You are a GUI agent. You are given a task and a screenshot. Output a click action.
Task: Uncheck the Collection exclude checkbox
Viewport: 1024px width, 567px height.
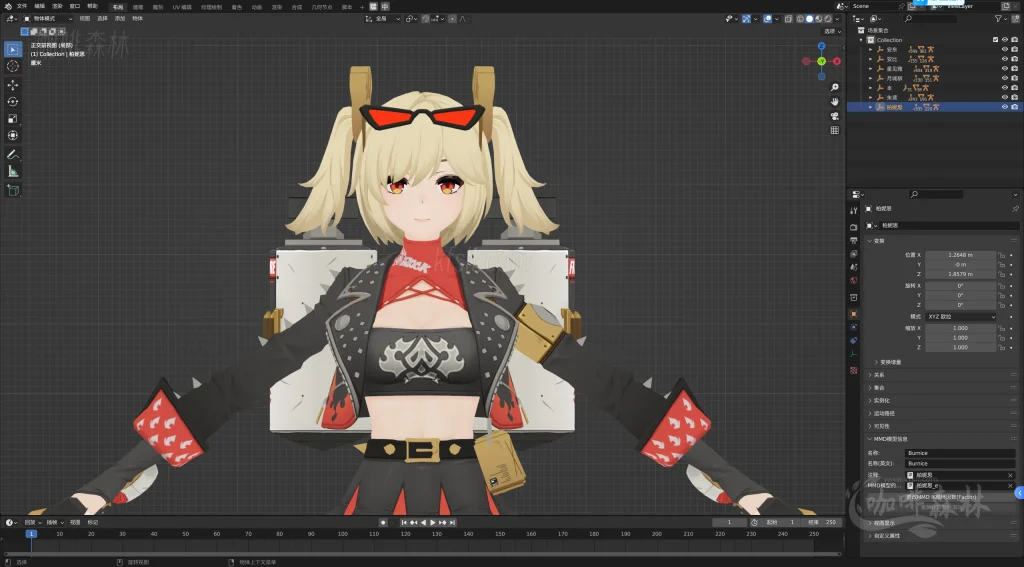(x=995, y=40)
